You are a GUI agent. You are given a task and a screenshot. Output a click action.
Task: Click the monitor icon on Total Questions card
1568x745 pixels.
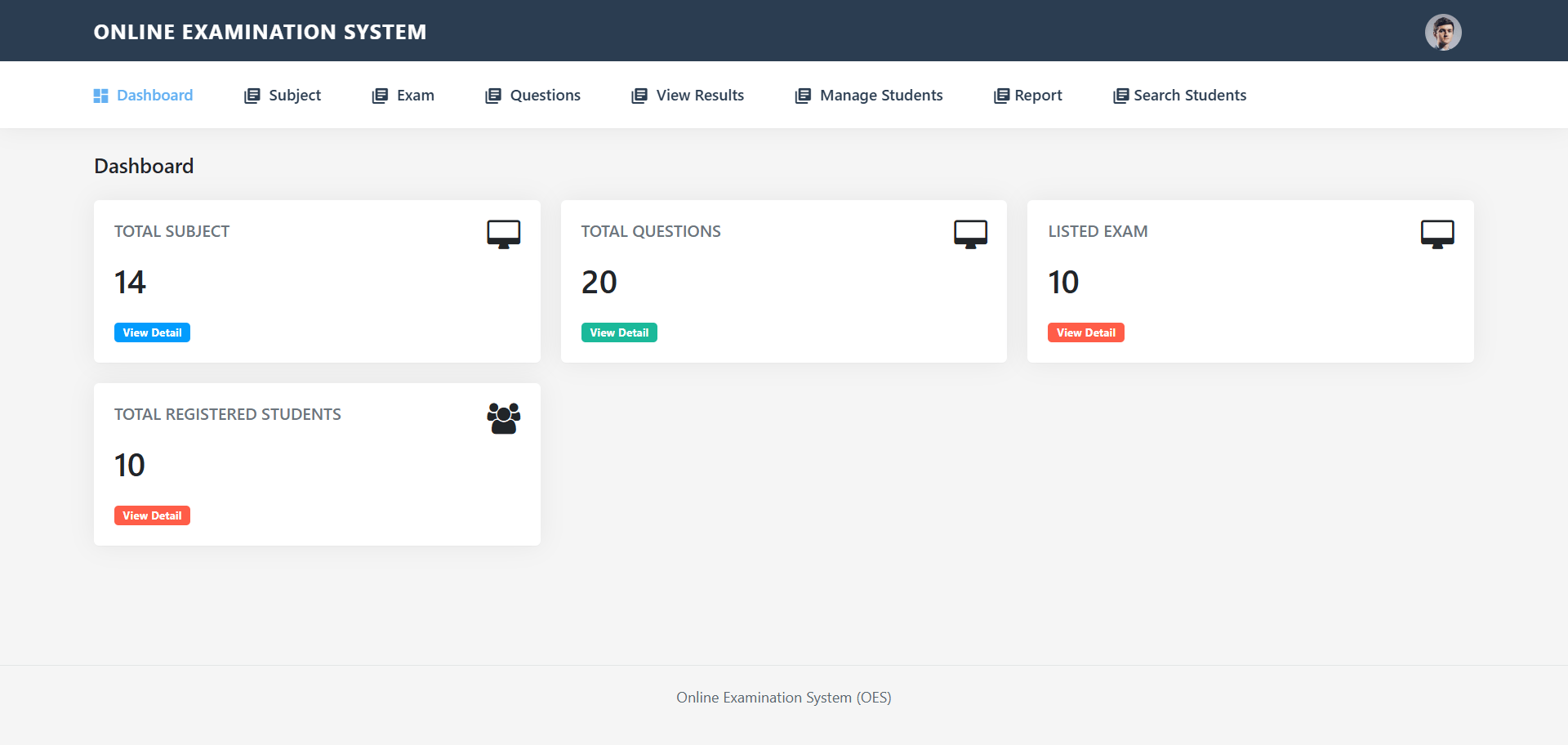click(970, 234)
